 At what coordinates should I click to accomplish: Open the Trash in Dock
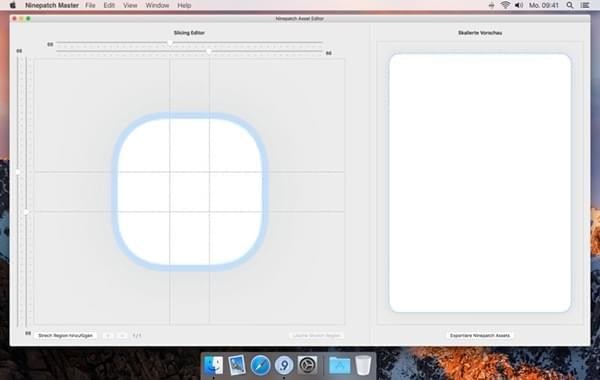tap(363, 365)
